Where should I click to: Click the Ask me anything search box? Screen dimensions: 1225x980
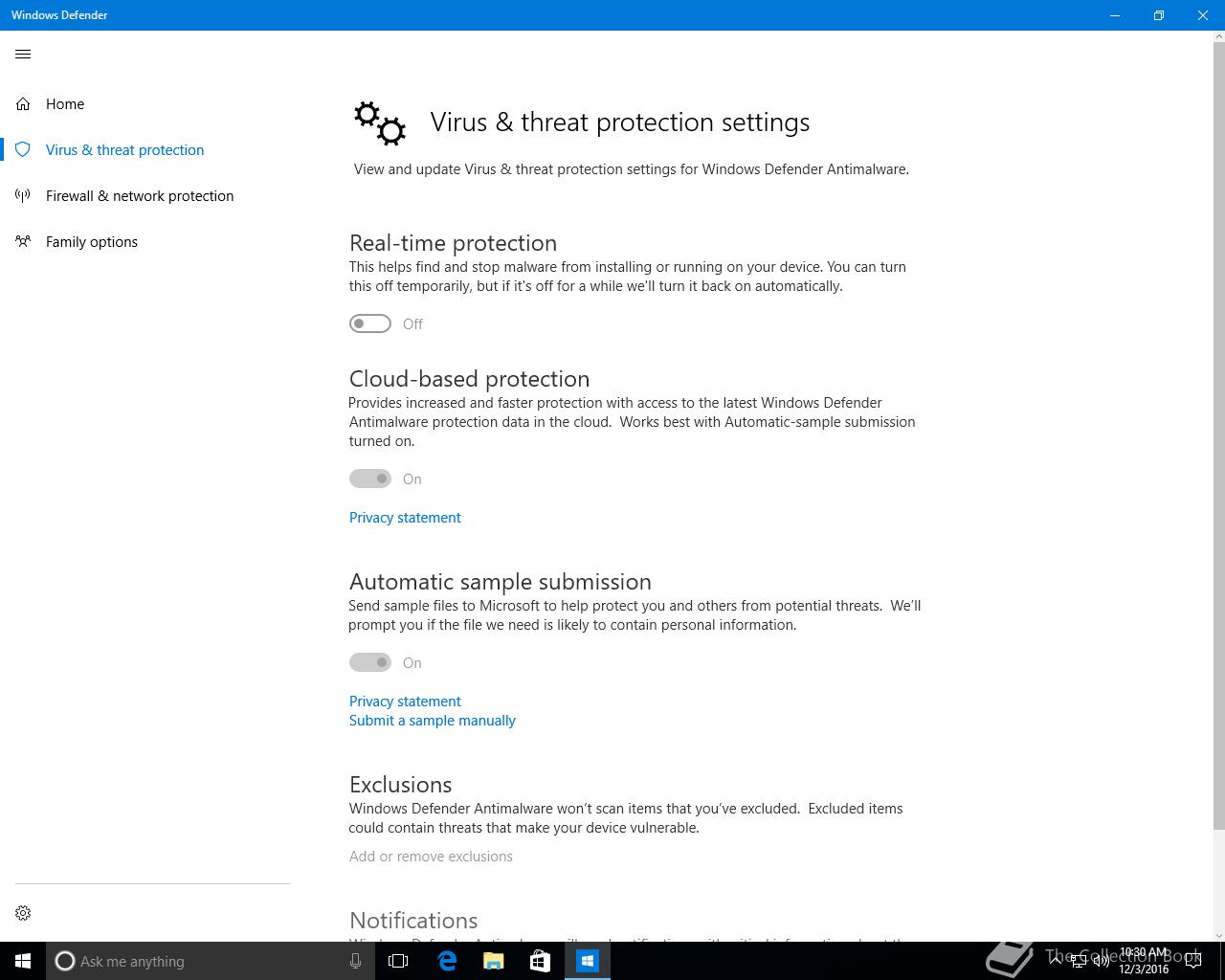click(209, 961)
